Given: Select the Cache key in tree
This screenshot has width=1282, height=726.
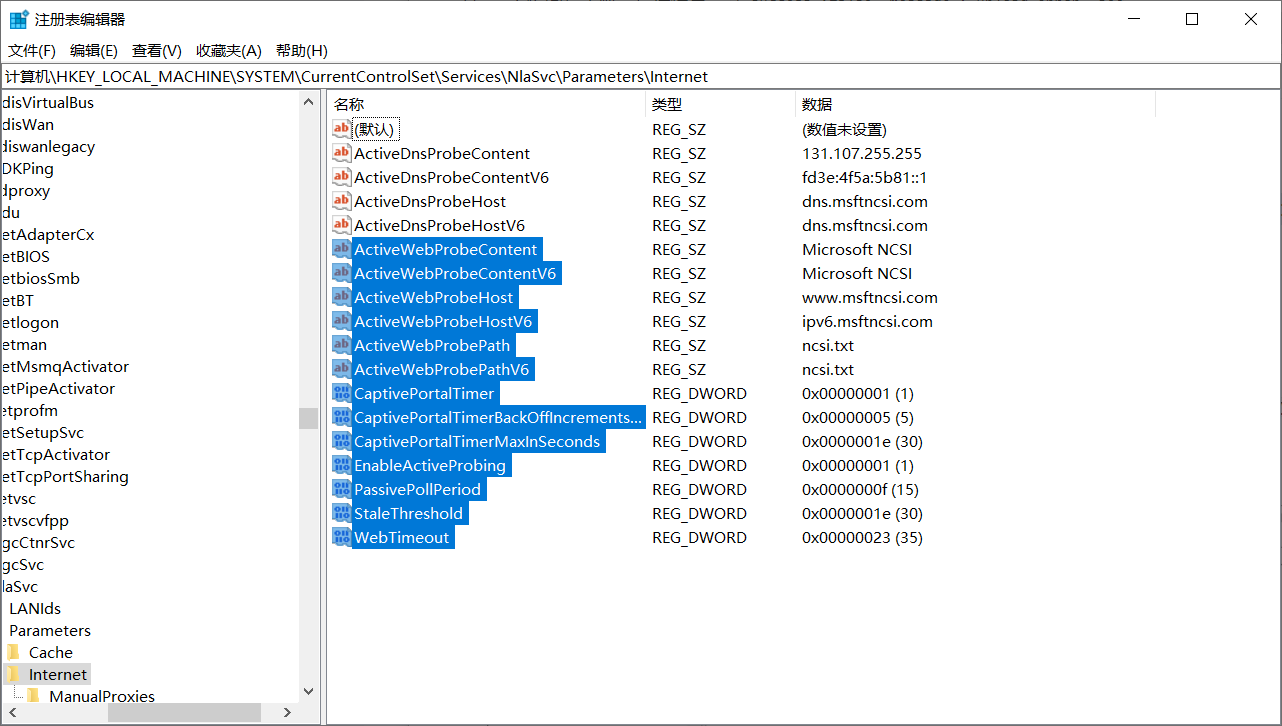Looking at the screenshot, I should coord(50,652).
